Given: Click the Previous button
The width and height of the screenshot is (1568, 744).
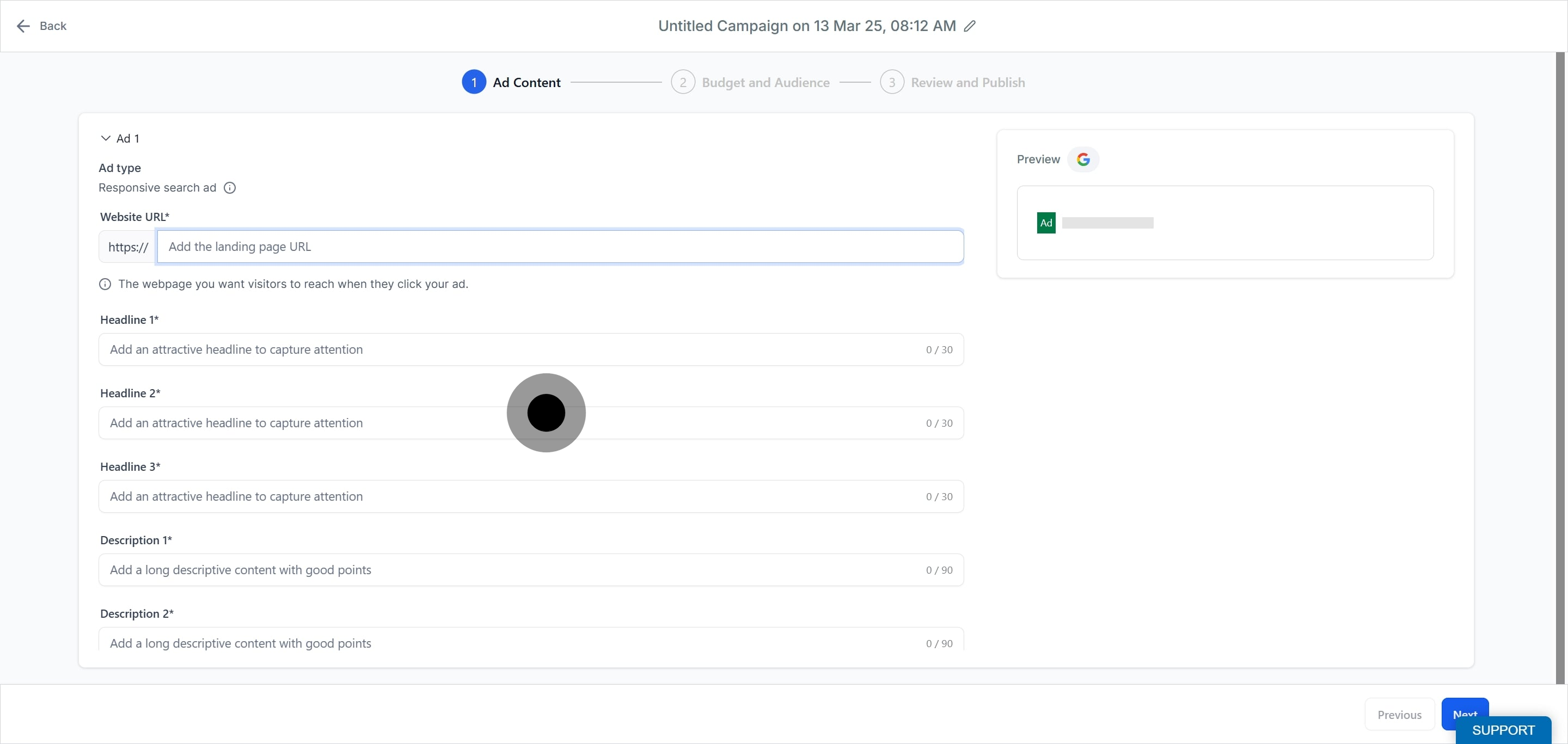Looking at the screenshot, I should (x=1399, y=714).
